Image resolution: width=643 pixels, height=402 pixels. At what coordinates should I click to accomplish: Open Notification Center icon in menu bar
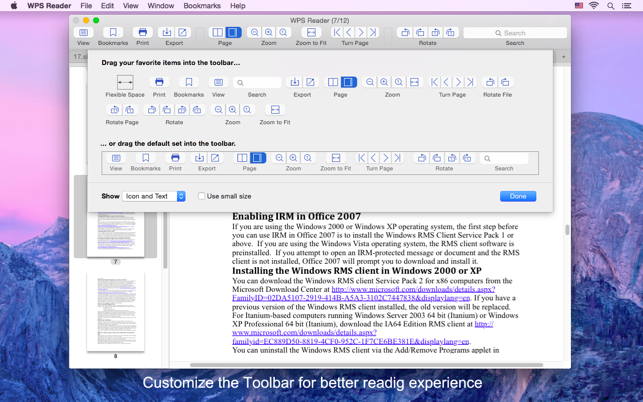627,6
